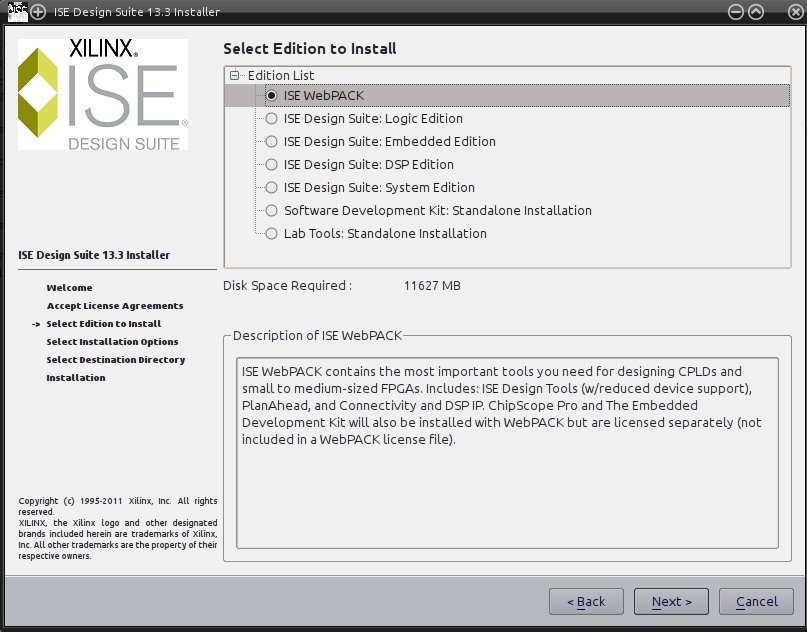The width and height of the screenshot is (807, 632).
Task: Click the 'Select Destination Directory' step
Action: [x=116, y=360]
